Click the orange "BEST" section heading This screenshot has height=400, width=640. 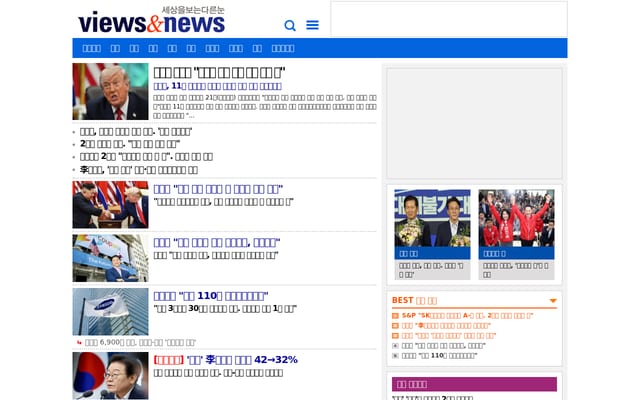(414, 300)
